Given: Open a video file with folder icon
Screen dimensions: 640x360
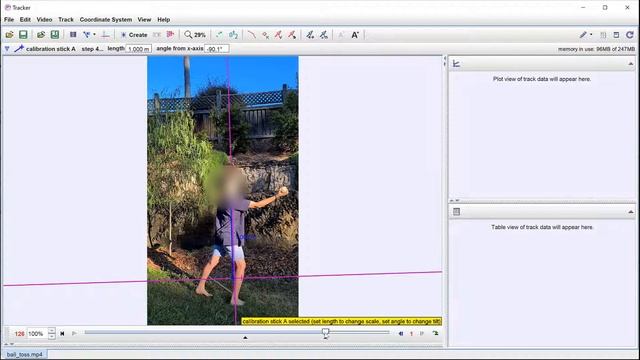Looking at the screenshot, I should click(x=9, y=35).
